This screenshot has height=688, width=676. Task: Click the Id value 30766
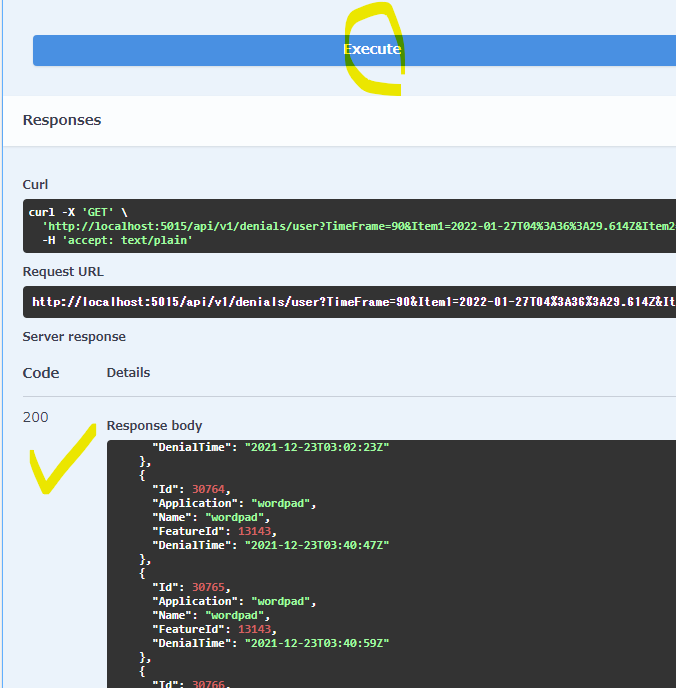point(210,683)
